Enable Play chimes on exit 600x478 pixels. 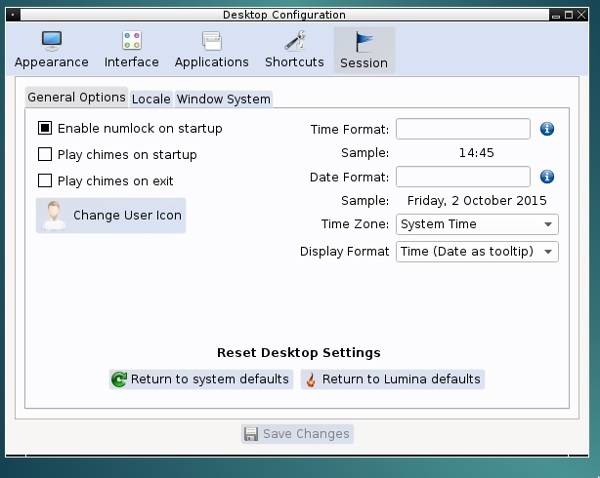tap(45, 181)
